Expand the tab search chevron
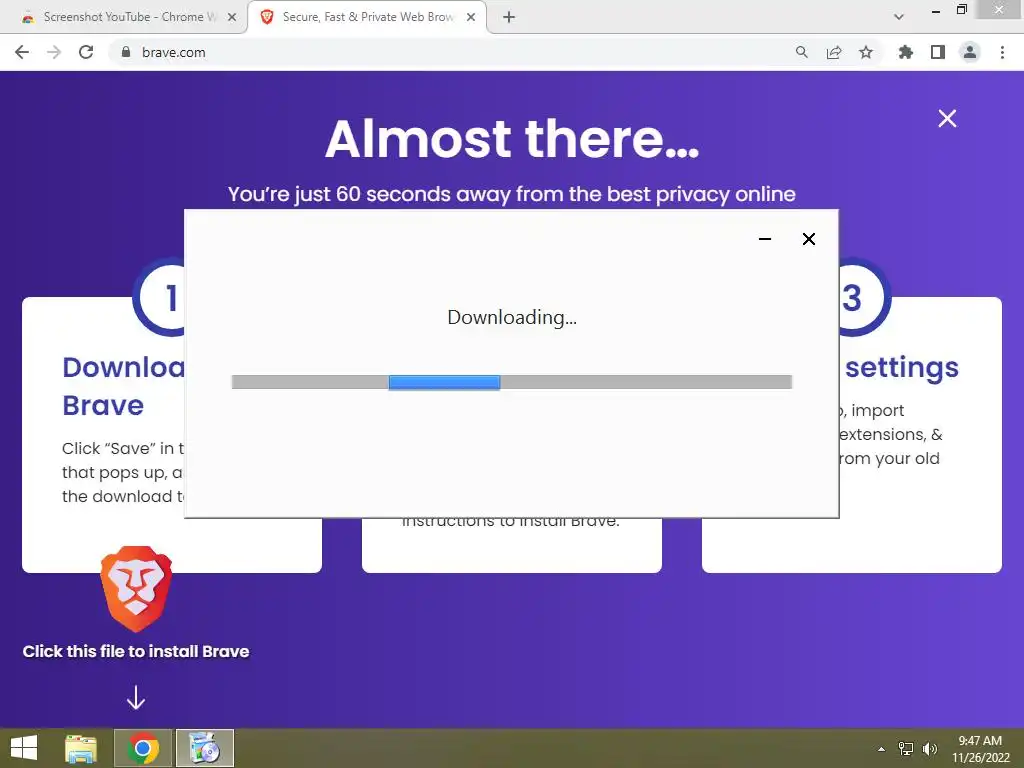1024x768 pixels. pos(899,17)
